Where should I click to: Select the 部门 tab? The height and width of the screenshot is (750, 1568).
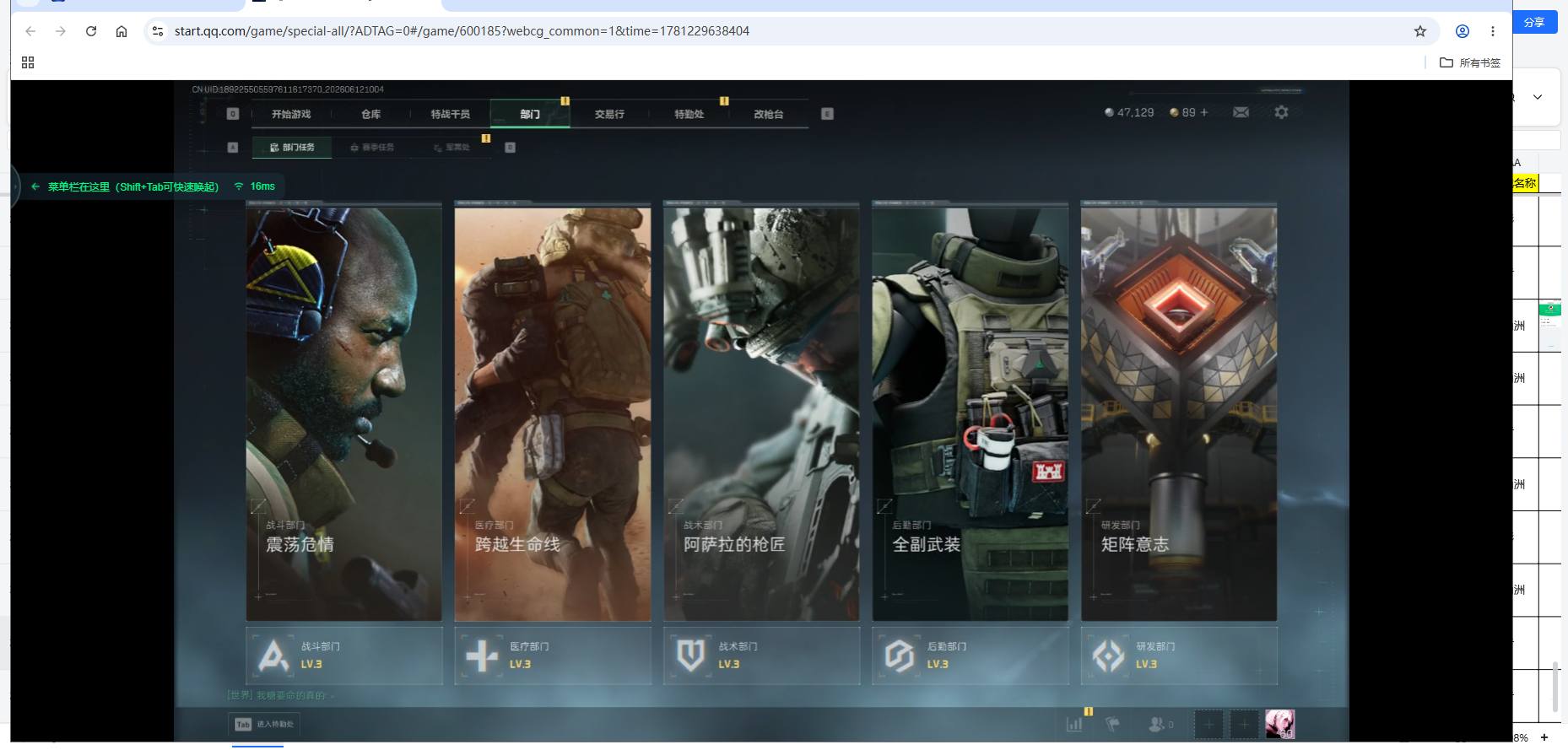click(530, 114)
